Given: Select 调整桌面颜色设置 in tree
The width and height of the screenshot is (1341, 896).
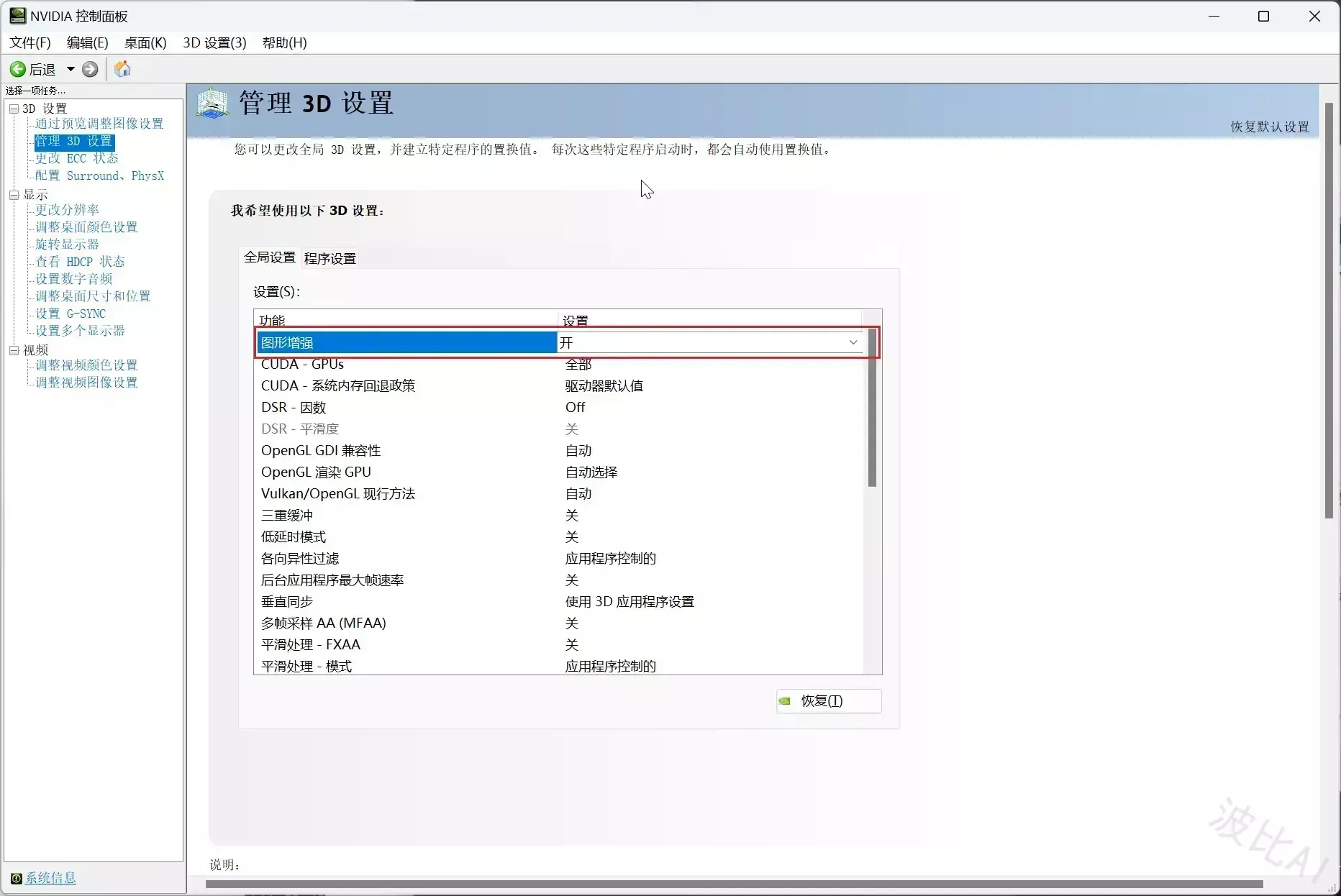Looking at the screenshot, I should 86,227.
